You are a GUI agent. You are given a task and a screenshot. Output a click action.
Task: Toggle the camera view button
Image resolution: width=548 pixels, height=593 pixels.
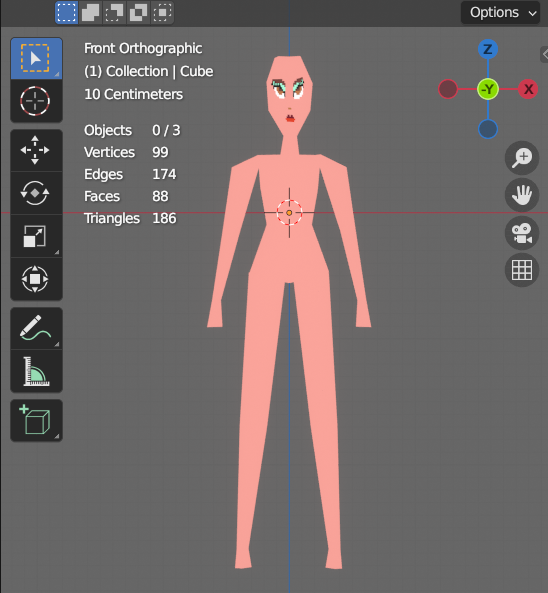coord(522,233)
